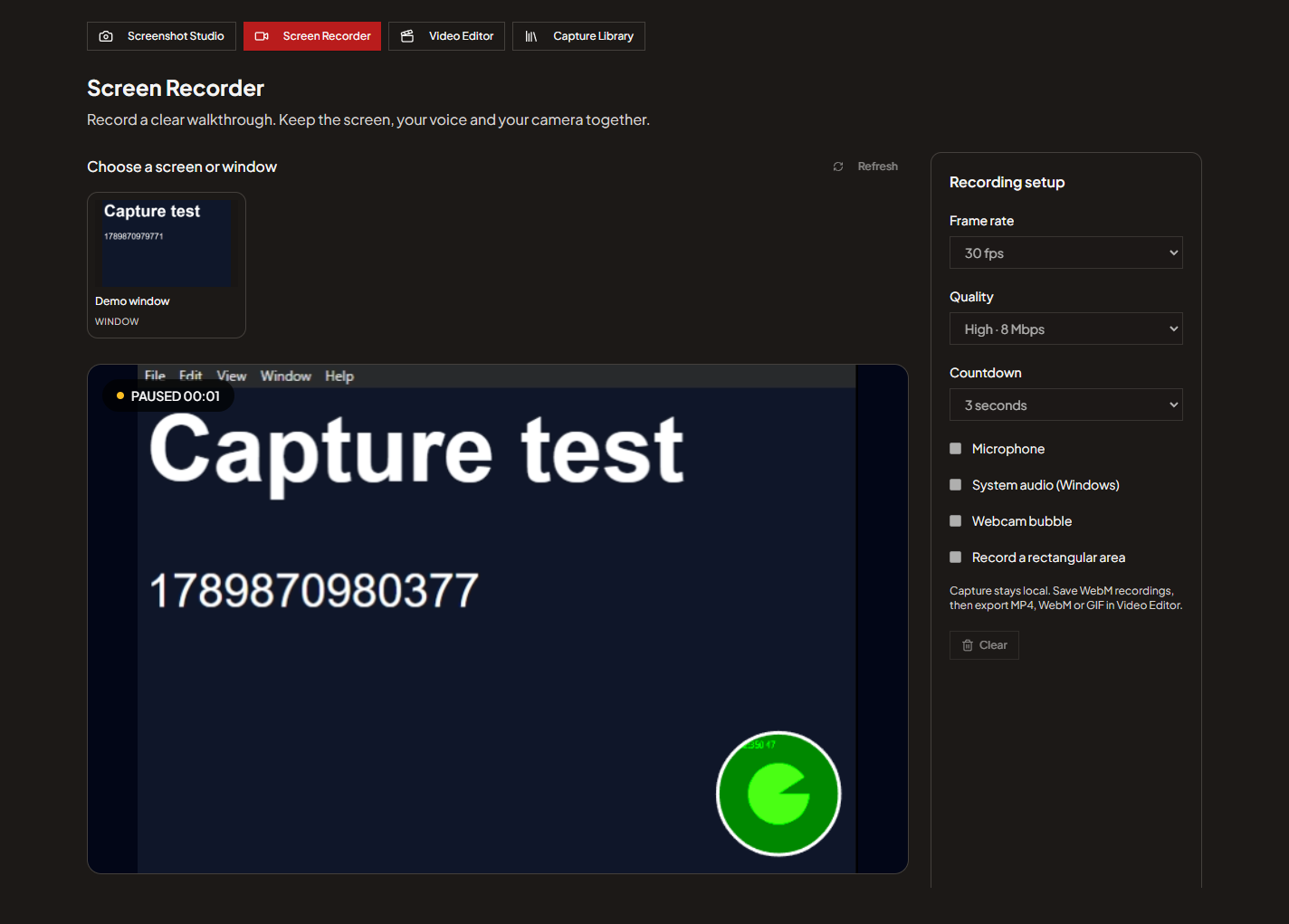
Task: Click the WINDOW label under Demo window
Action: pyautogui.click(x=117, y=321)
